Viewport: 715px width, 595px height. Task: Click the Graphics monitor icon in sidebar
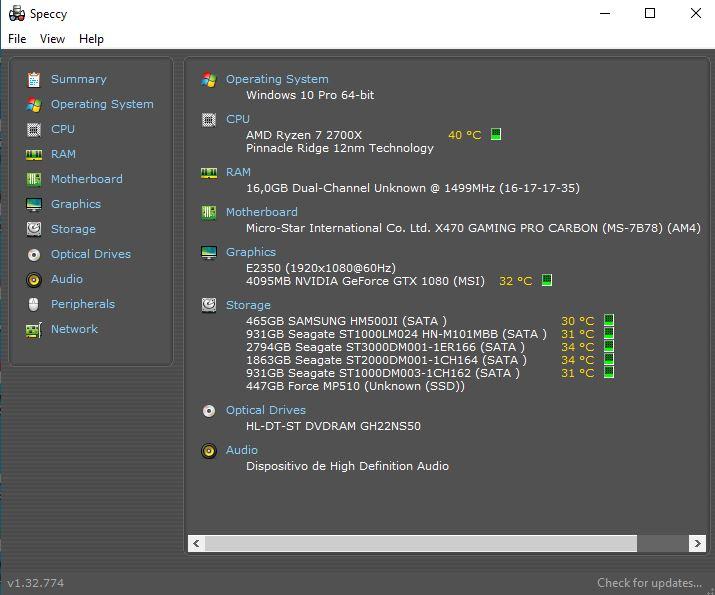coord(34,204)
